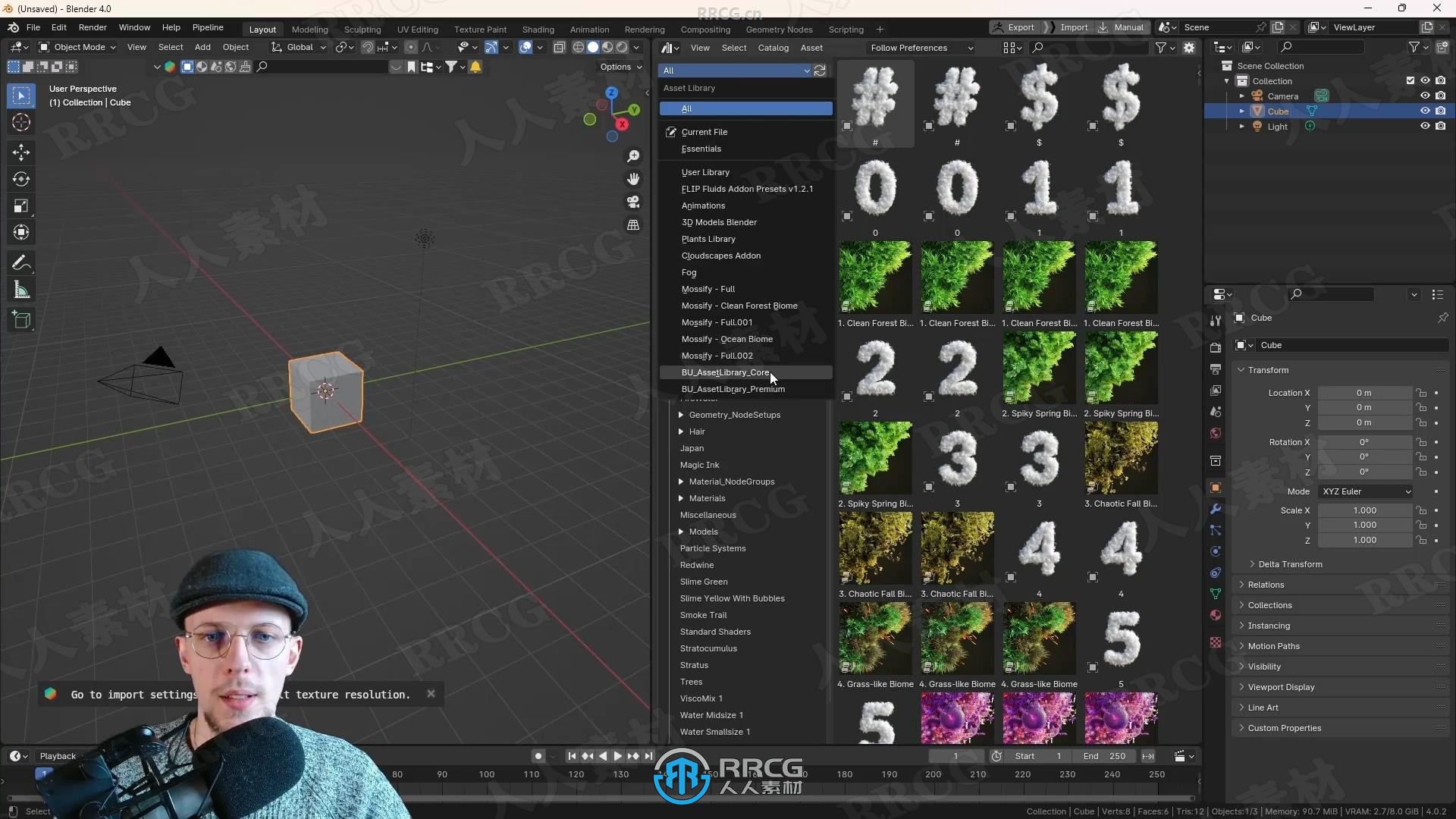Select the Transform tool
The image size is (1456, 819).
point(21,233)
